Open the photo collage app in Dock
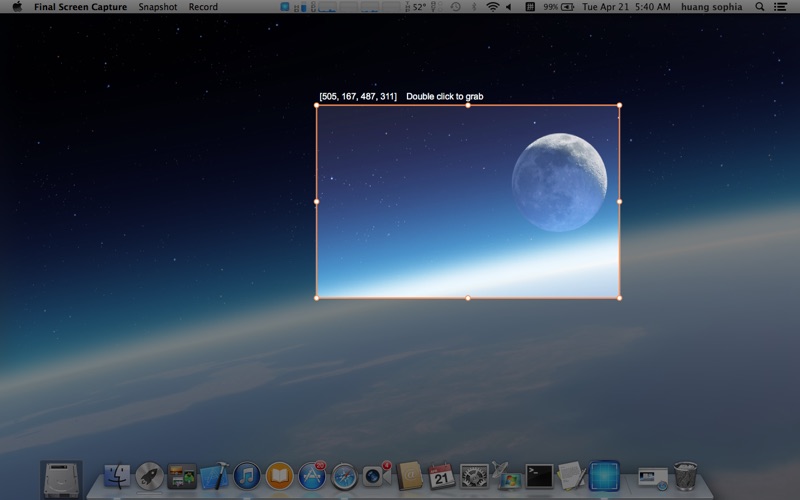 [x=182, y=476]
